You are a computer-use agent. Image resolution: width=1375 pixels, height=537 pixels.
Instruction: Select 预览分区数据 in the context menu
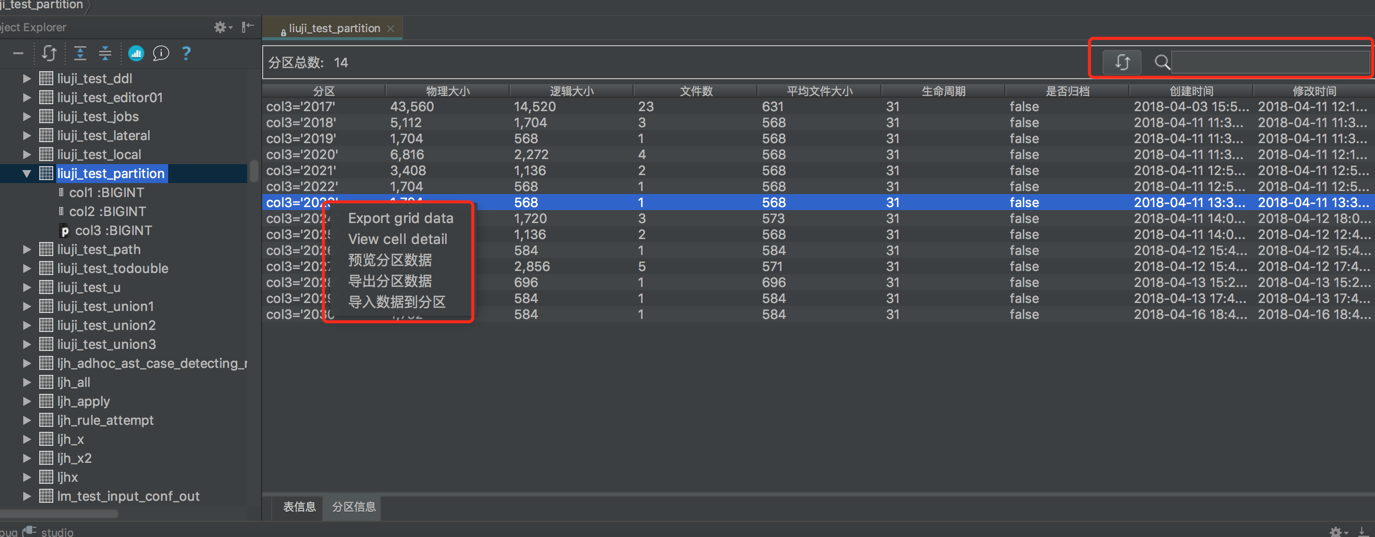click(390, 260)
